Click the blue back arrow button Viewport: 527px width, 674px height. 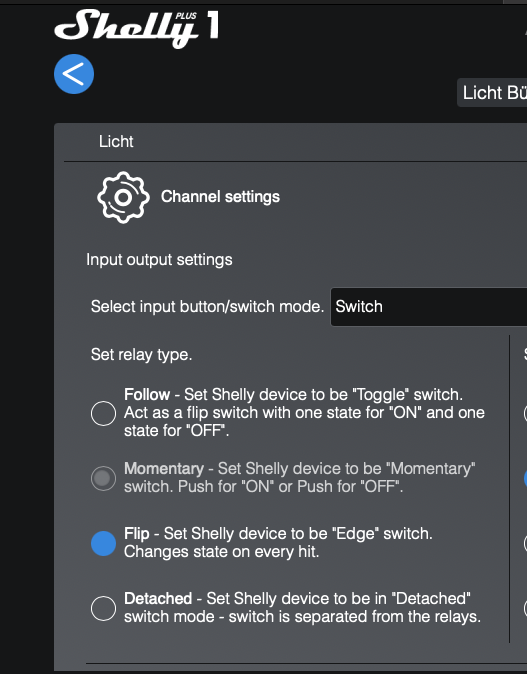74,74
